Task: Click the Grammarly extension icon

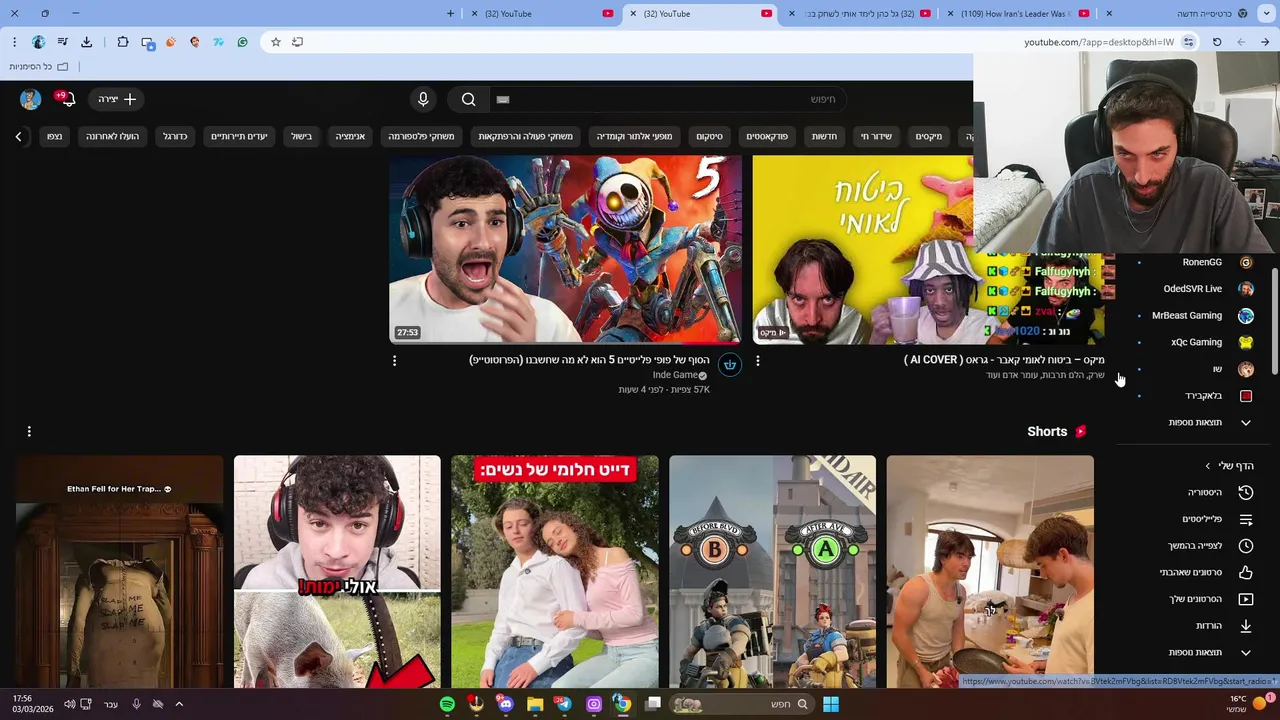Action: [242, 42]
